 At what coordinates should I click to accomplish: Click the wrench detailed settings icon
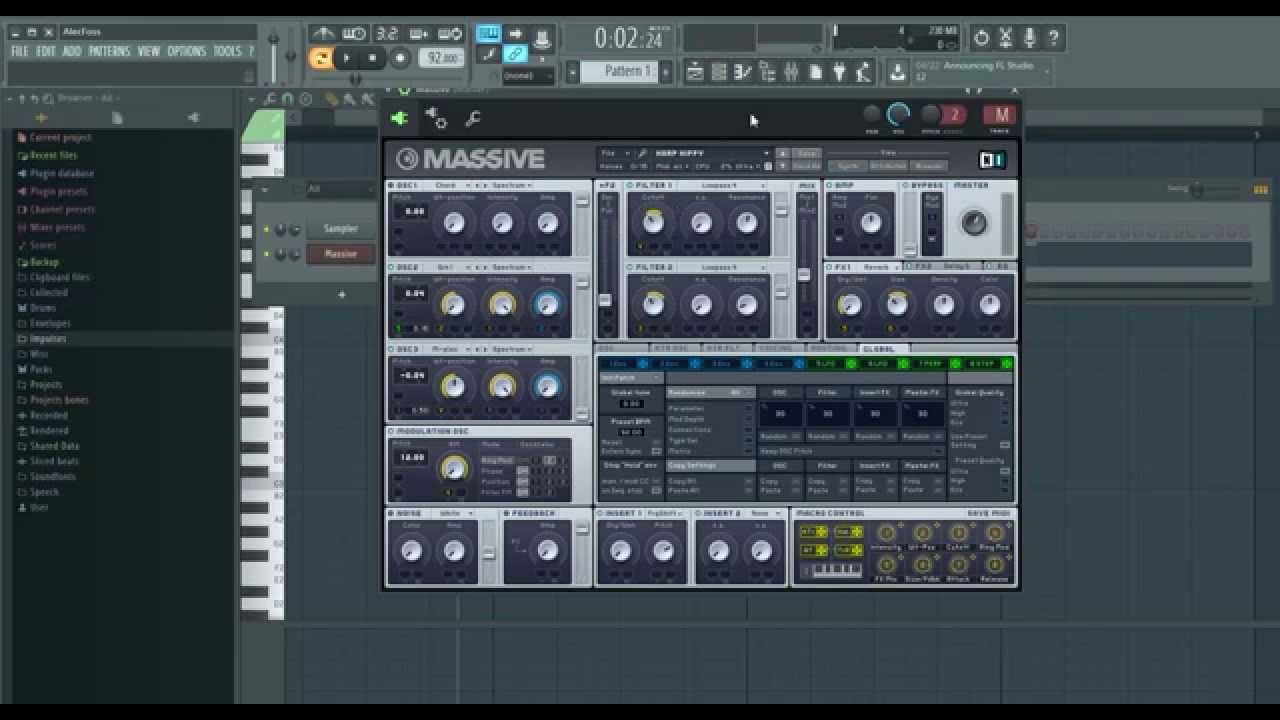click(473, 118)
